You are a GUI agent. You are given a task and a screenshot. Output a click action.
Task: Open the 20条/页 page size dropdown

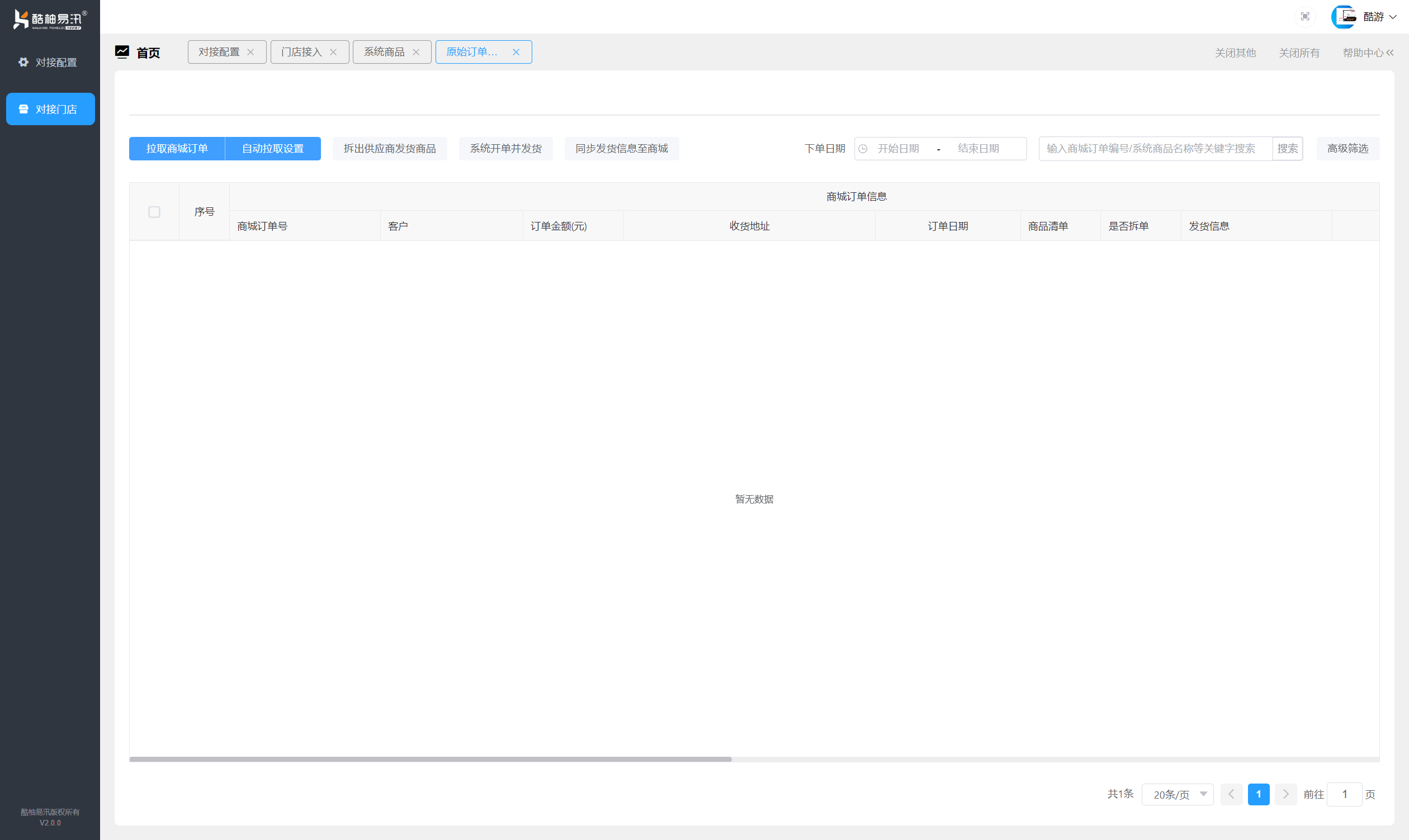[1178, 794]
